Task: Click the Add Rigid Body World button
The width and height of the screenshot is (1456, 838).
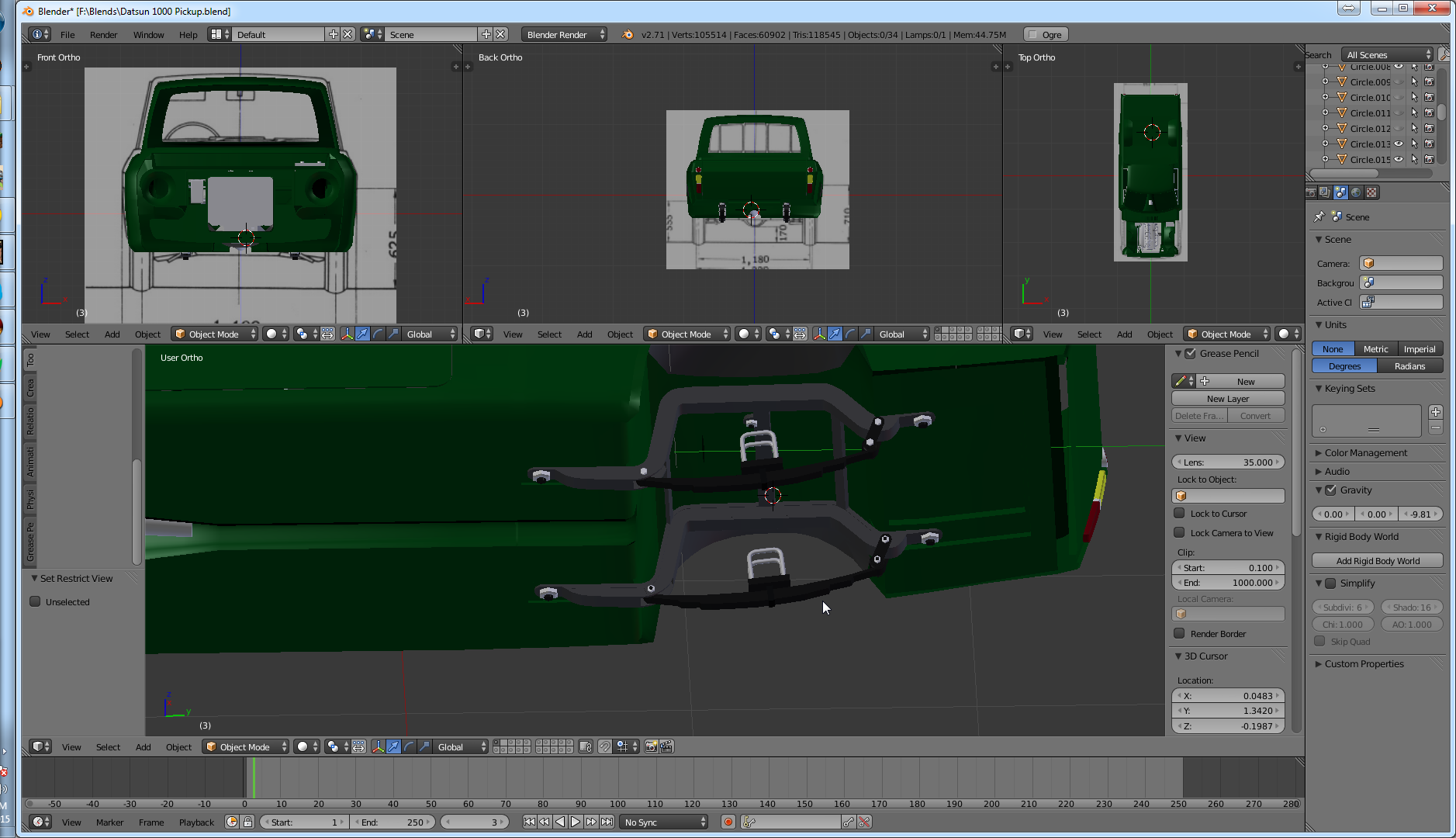Action: coord(1377,560)
